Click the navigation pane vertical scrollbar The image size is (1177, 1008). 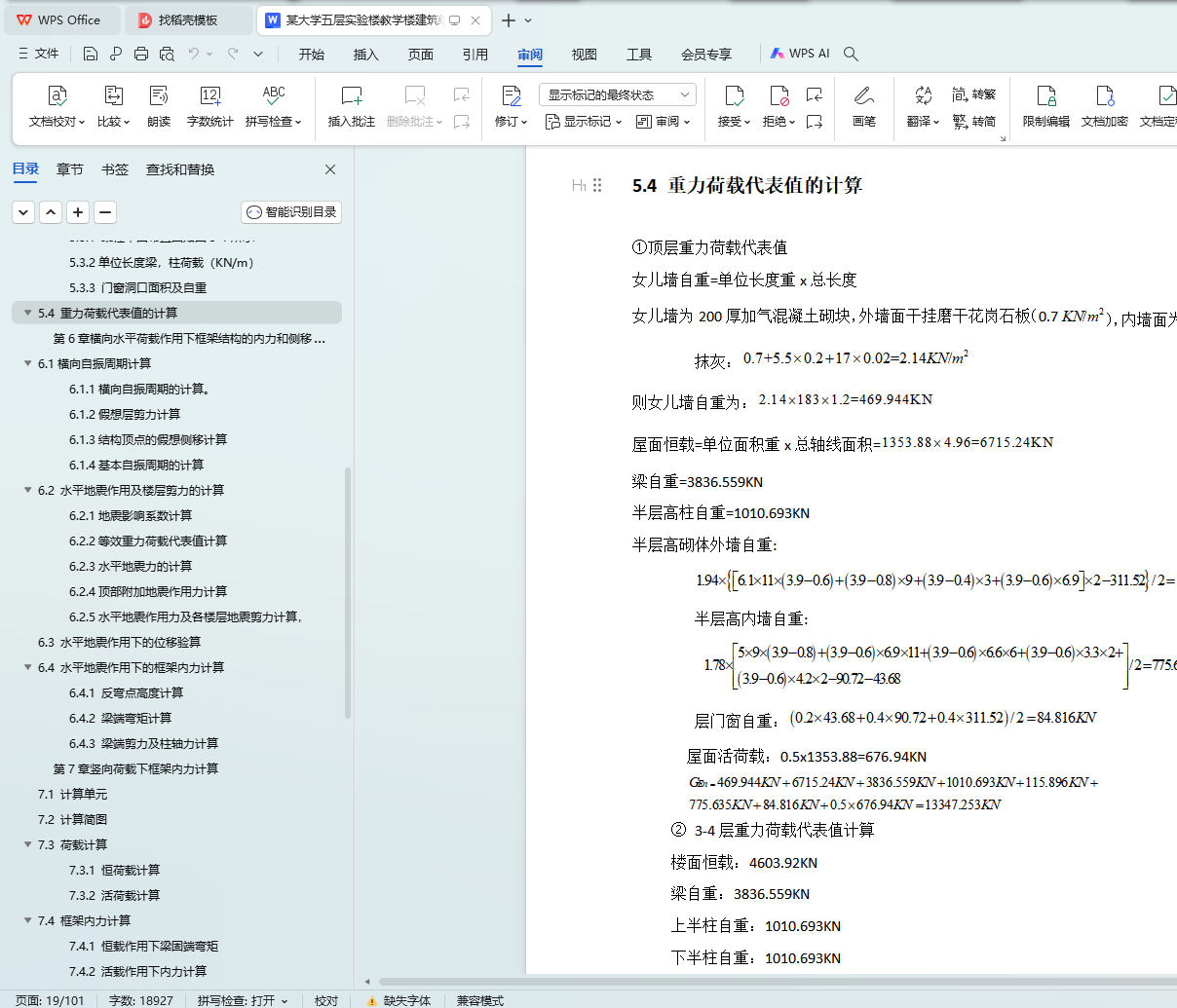click(349, 593)
